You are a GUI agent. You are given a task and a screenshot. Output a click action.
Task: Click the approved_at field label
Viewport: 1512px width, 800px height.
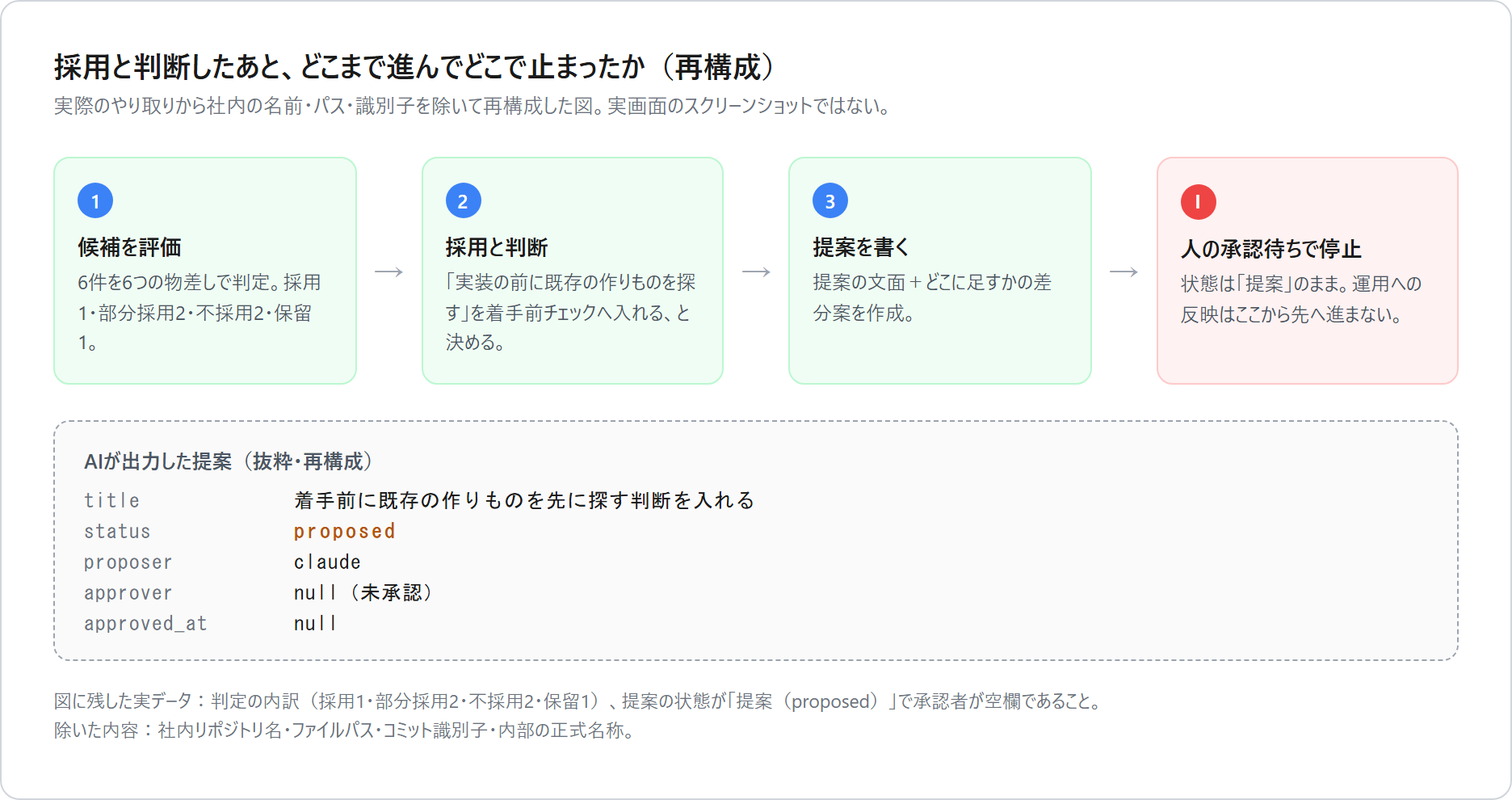(x=145, y=624)
